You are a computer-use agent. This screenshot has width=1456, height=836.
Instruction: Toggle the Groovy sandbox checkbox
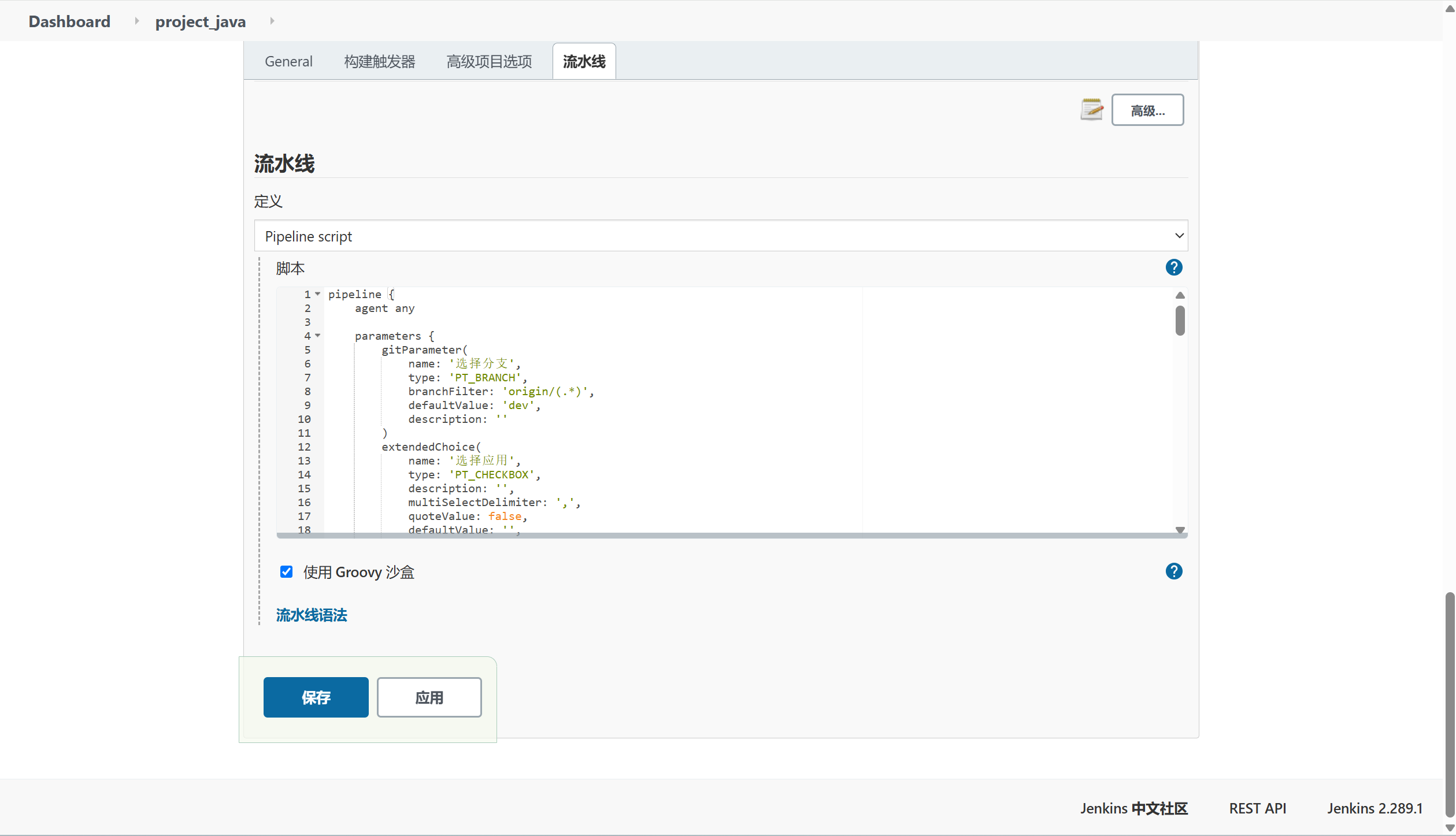[286, 572]
